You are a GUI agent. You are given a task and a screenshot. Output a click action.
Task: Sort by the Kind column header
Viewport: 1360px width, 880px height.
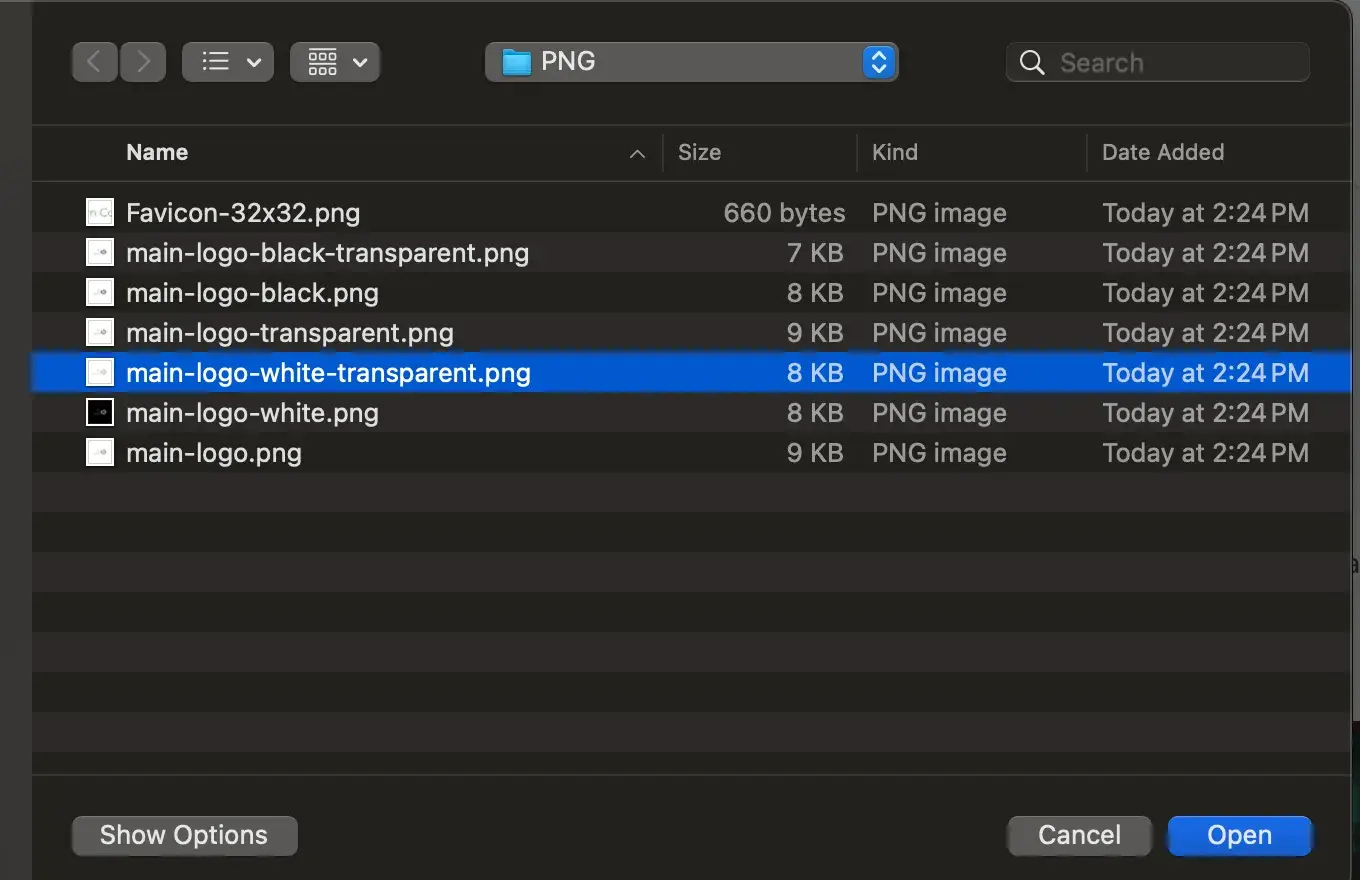point(894,152)
